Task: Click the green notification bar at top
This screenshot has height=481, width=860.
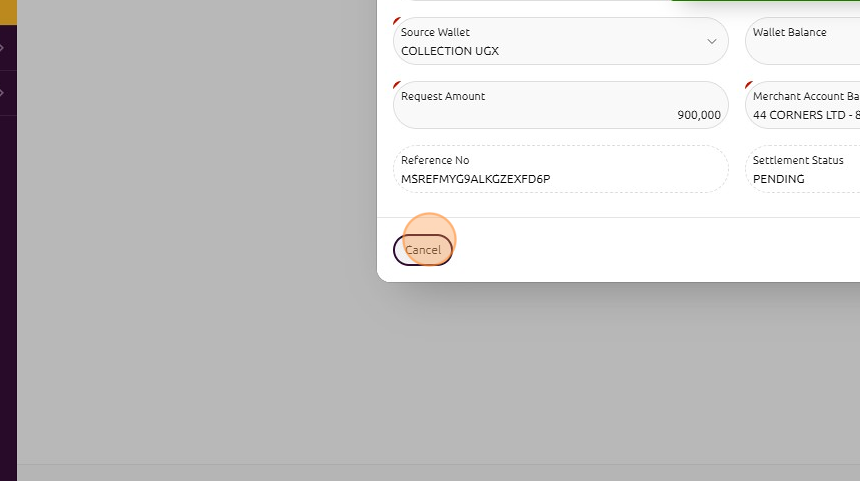Action: (780, 1)
